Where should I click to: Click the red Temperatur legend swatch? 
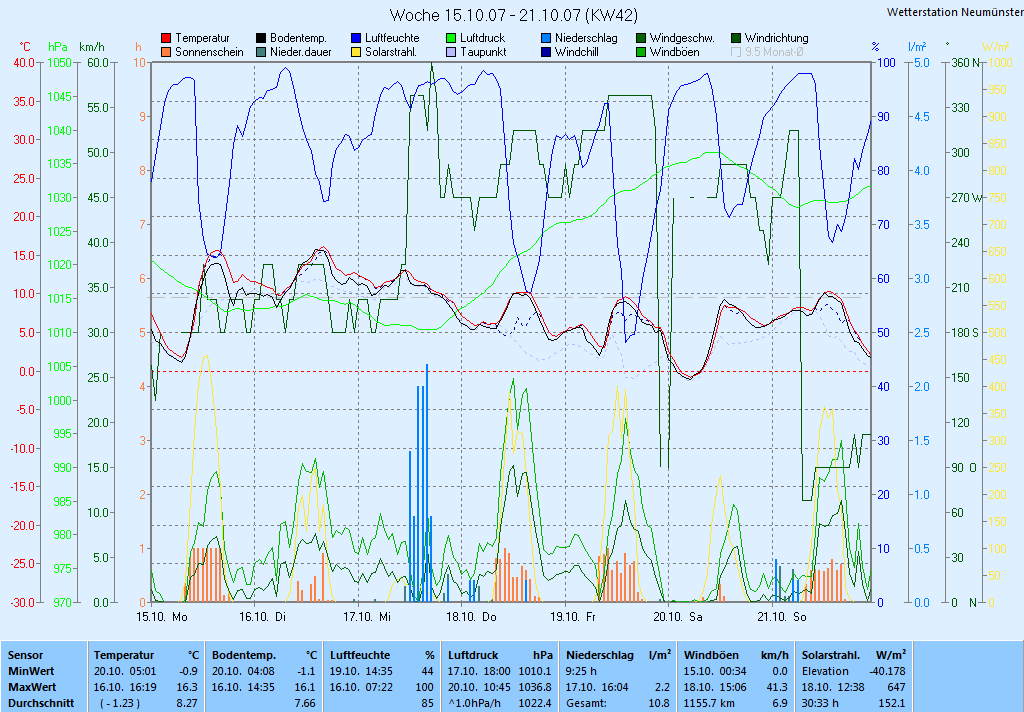[x=166, y=38]
